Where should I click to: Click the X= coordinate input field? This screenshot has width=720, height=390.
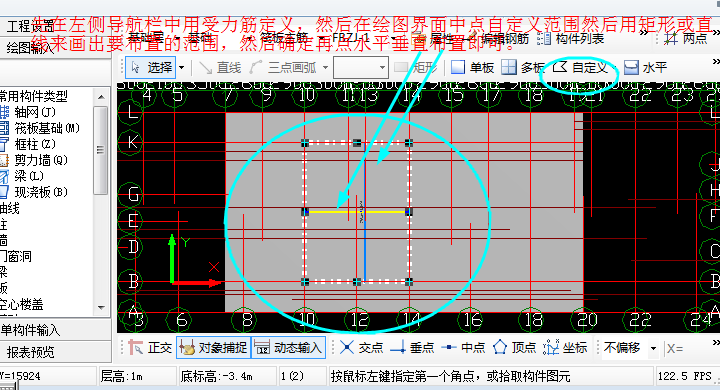click(x=689, y=348)
